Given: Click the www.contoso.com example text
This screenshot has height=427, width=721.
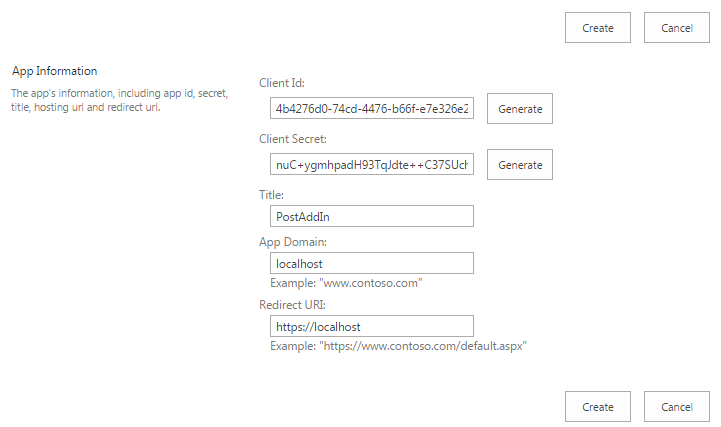Looking at the screenshot, I should [346, 283].
